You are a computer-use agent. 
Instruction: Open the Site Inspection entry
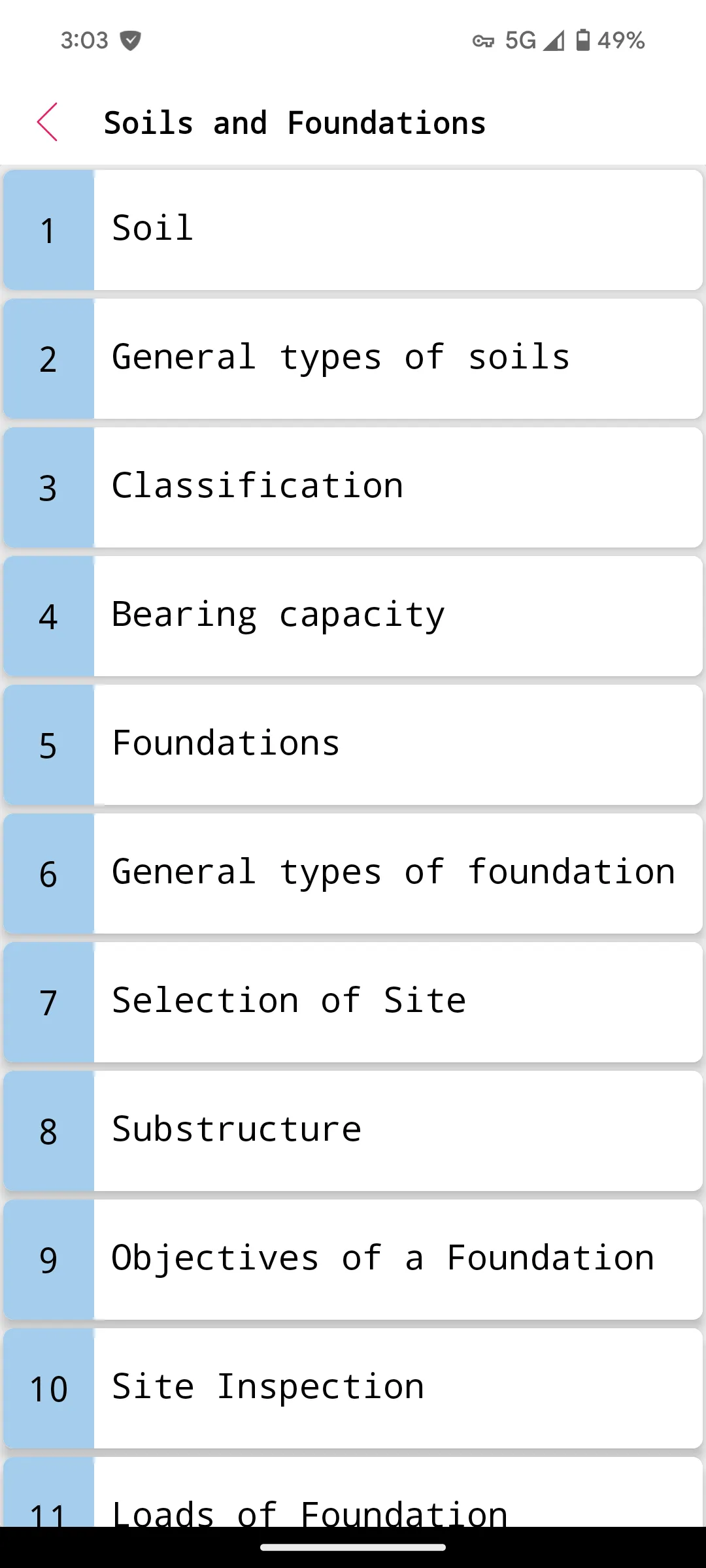pyautogui.click(x=353, y=1388)
